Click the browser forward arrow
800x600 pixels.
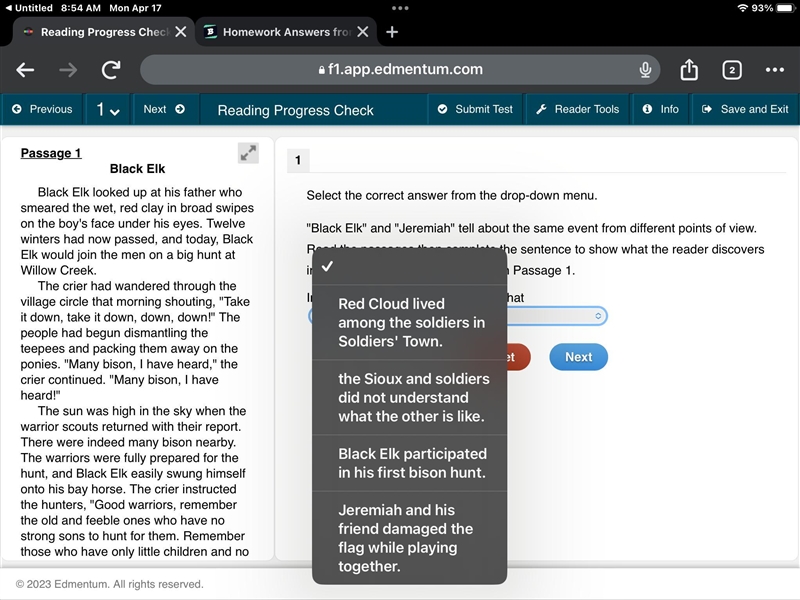(68, 70)
